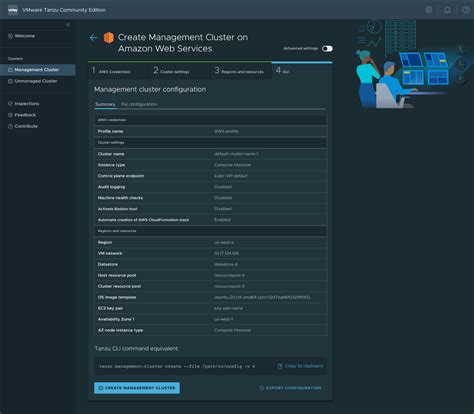
Task: Click the Tanzu CLI command equivalent heading
Action: (x=136, y=348)
